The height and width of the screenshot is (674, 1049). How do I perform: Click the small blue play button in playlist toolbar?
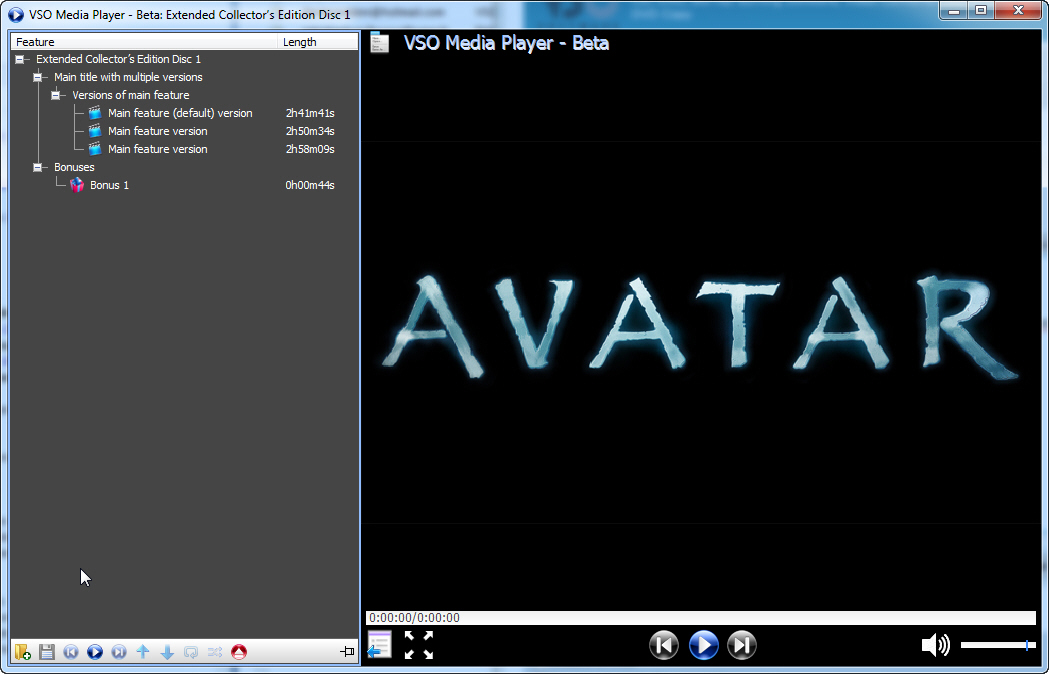click(x=95, y=651)
